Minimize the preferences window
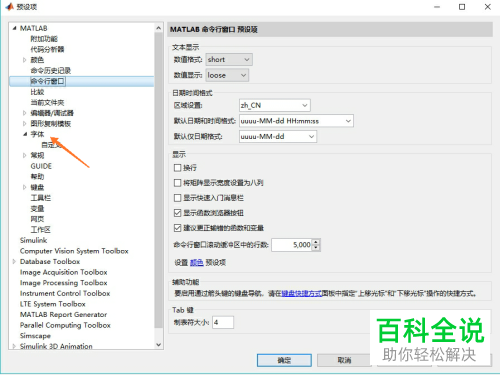The image size is (500, 375). [437, 7]
